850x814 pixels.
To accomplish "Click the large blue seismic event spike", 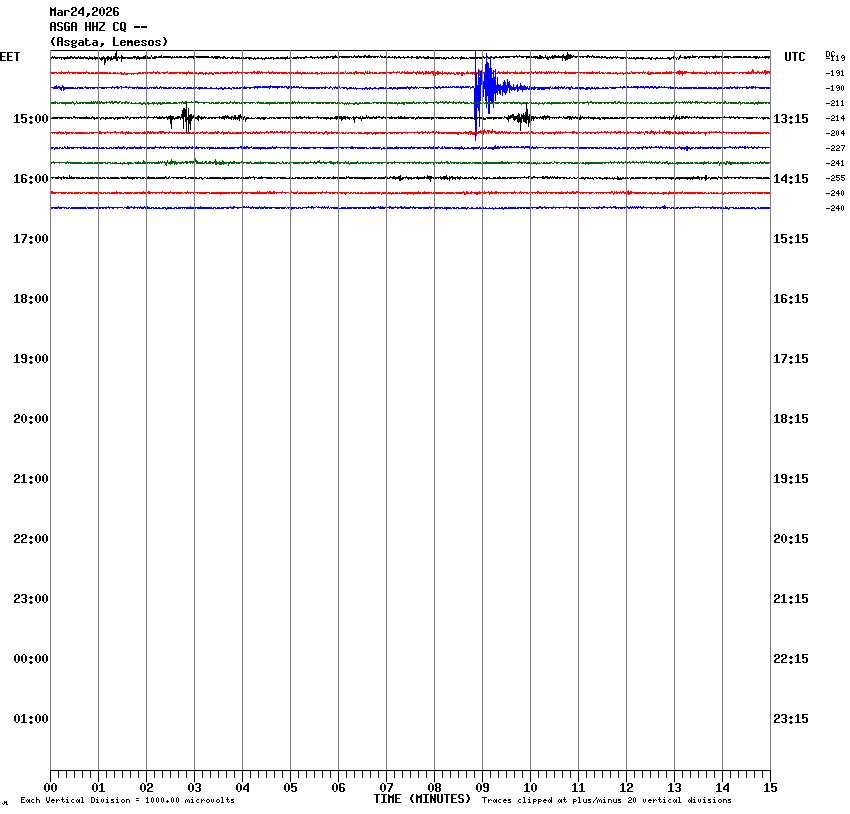I will (x=485, y=87).
